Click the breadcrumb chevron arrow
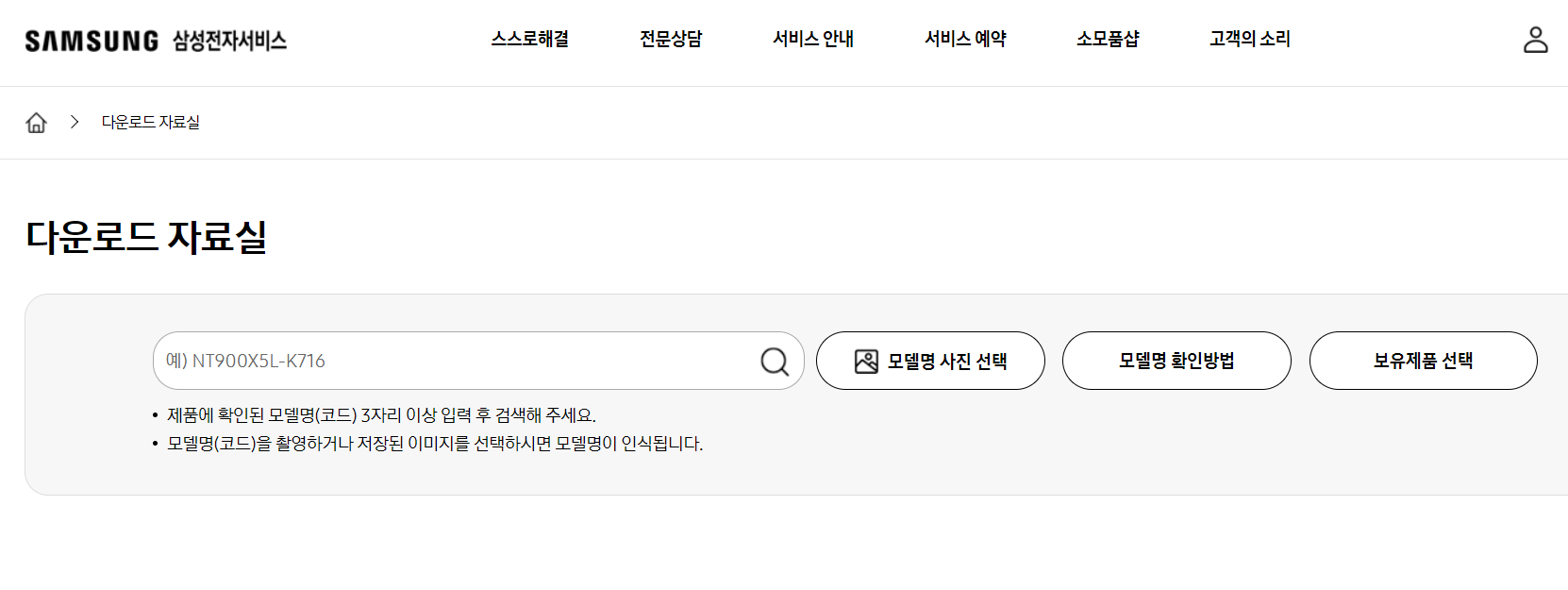The width and height of the screenshot is (1568, 590). 74,122
